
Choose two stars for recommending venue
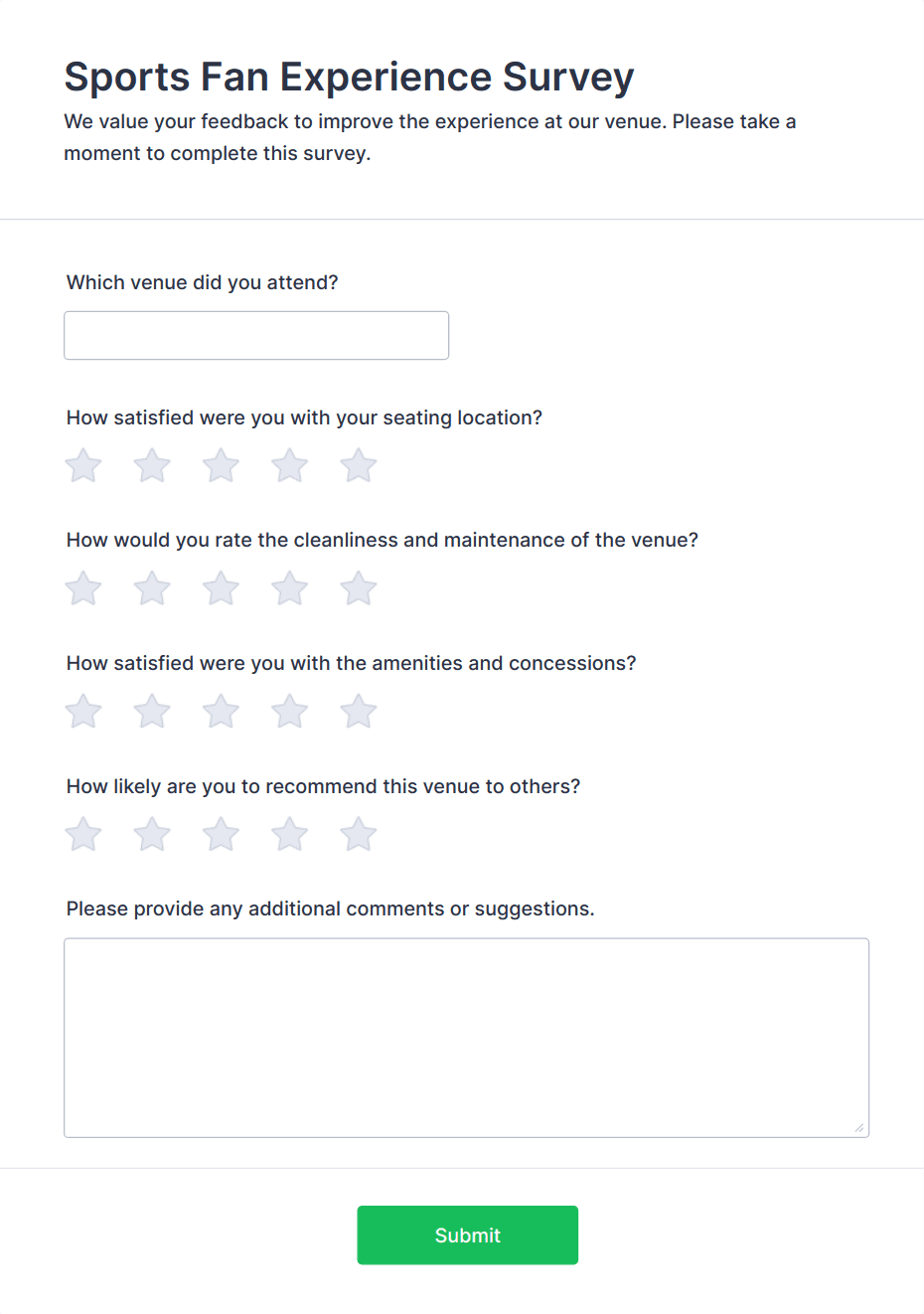pos(152,835)
